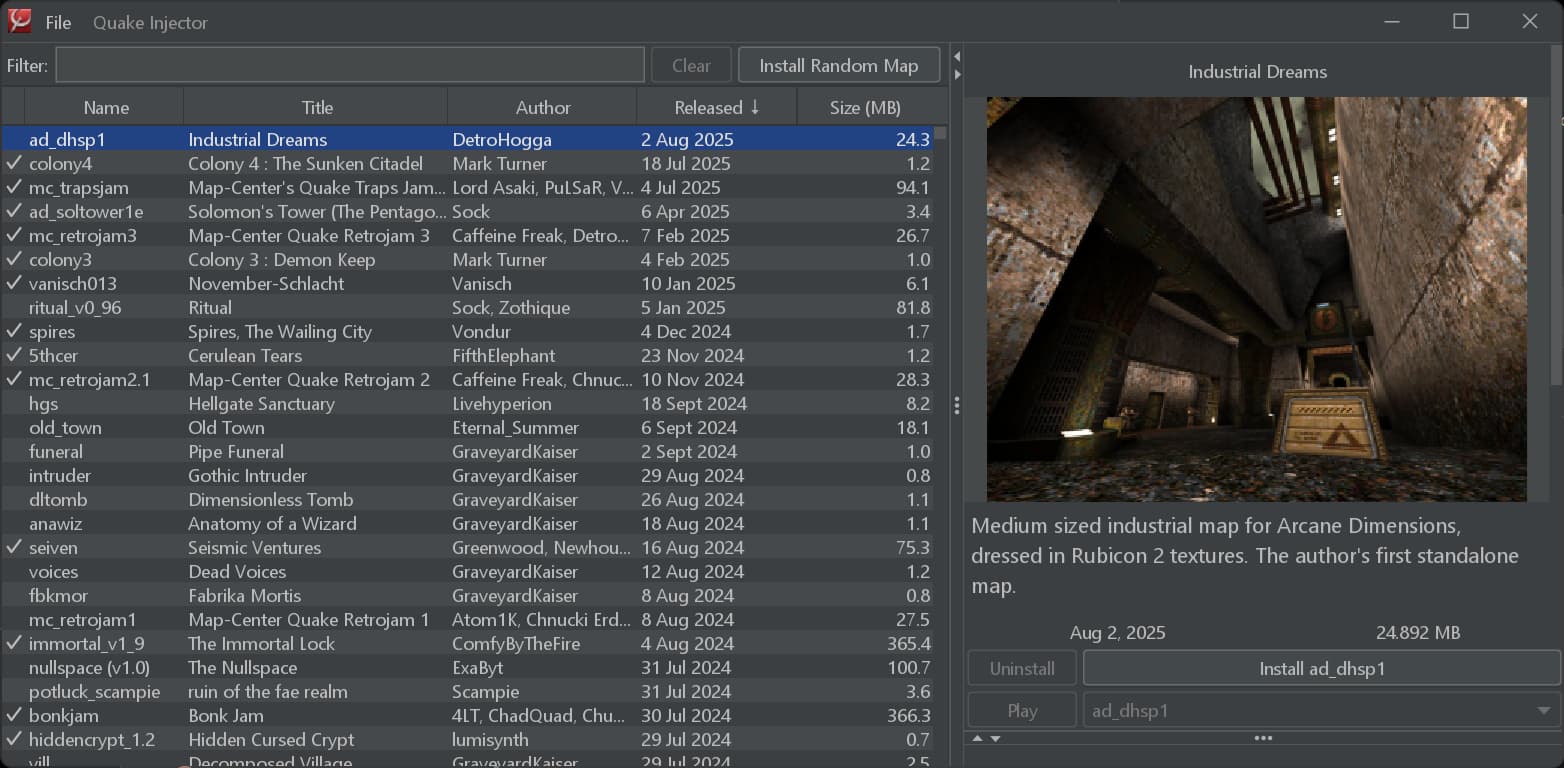Image resolution: width=1564 pixels, height=768 pixels.
Task: Click the installed checkmark beside bonkjam
Action: 14,715
